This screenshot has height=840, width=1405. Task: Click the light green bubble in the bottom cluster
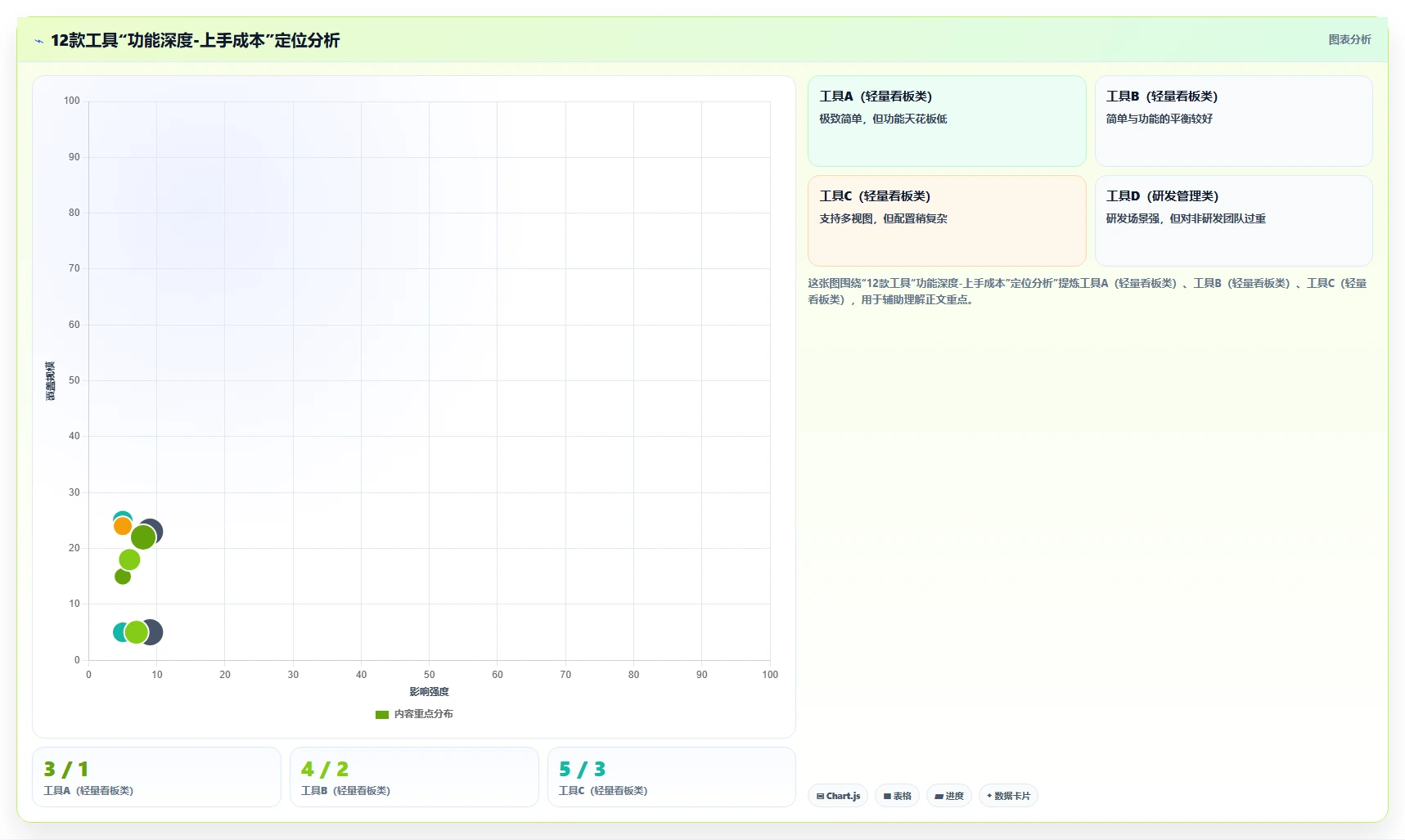[x=136, y=632]
